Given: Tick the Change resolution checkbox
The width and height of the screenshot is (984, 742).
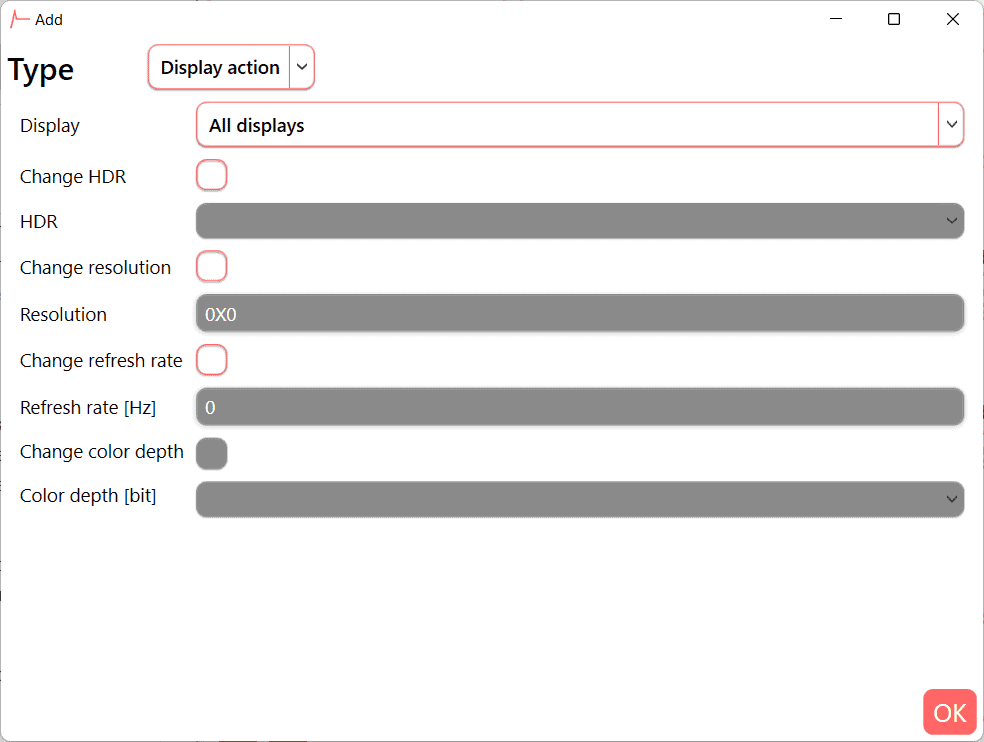Looking at the screenshot, I should (x=211, y=267).
